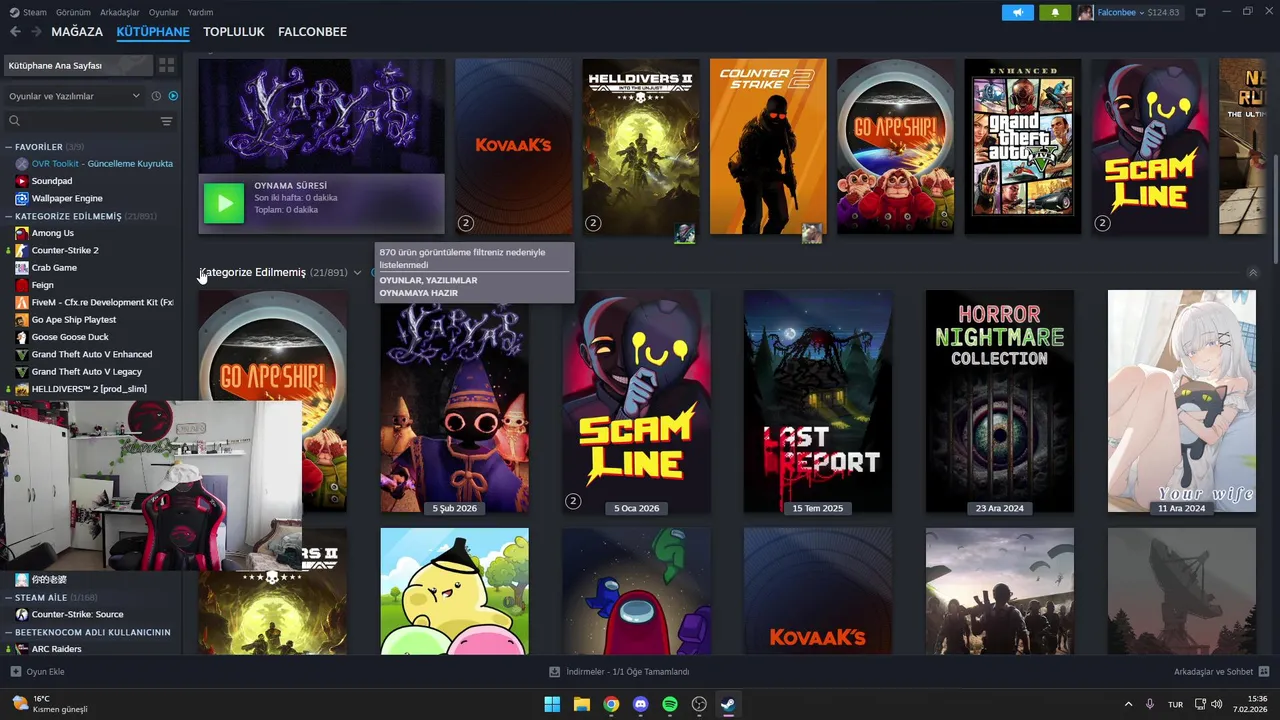The width and height of the screenshot is (1280, 720).
Task: Select ARC Raiders in sidebar
Action: click(x=56, y=649)
